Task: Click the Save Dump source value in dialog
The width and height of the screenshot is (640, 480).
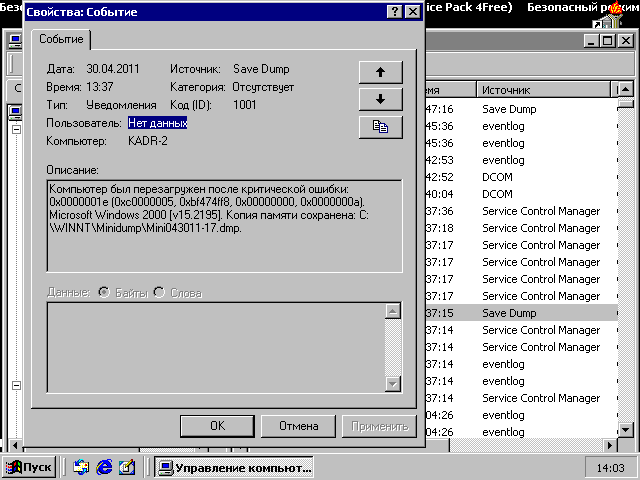Action: click(261, 69)
